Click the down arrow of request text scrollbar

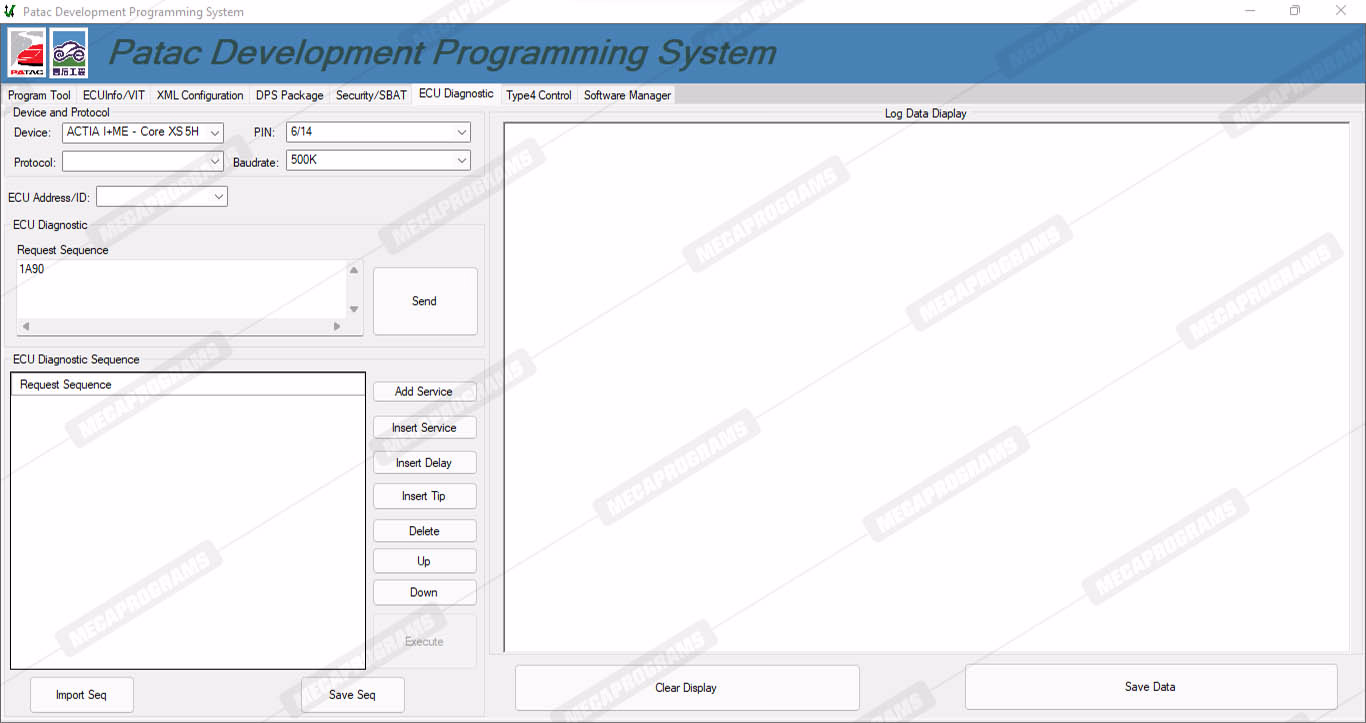click(354, 309)
